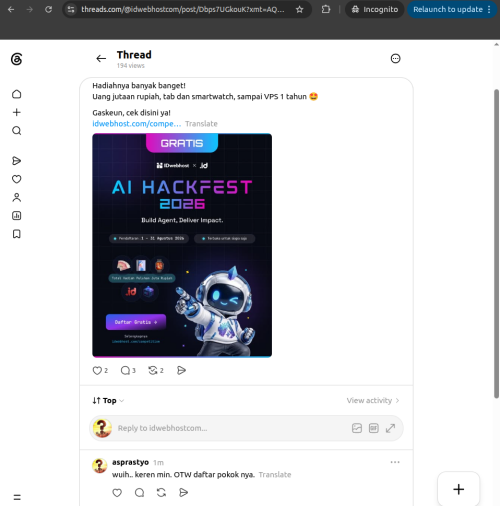Image resolution: width=500 pixels, height=506 pixels.
Task: Go to Home feed in sidebar
Action: tap(16, 94)
